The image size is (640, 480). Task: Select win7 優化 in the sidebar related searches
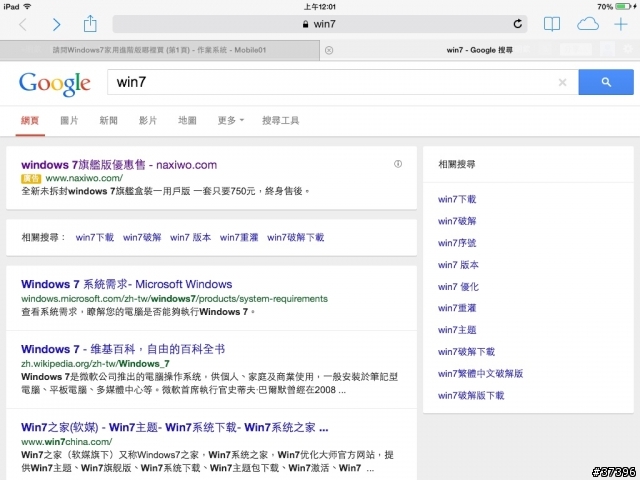tap(458, 287)
